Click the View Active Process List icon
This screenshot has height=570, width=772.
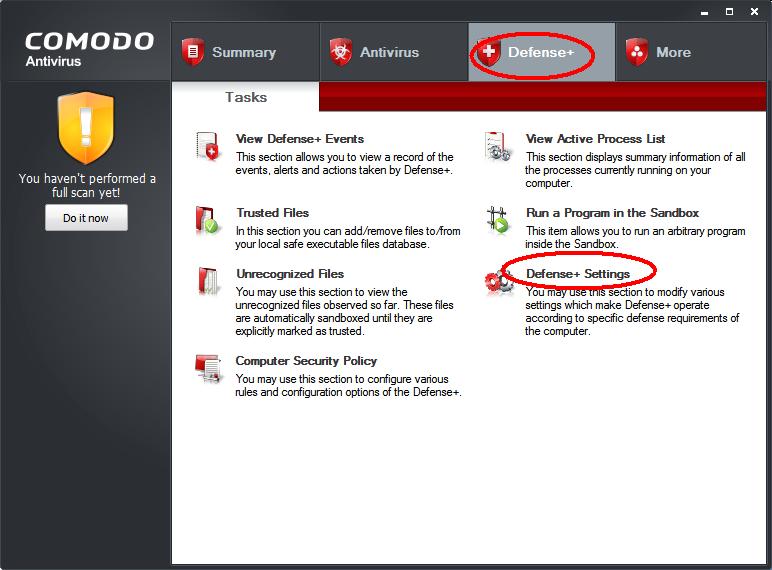498,147
